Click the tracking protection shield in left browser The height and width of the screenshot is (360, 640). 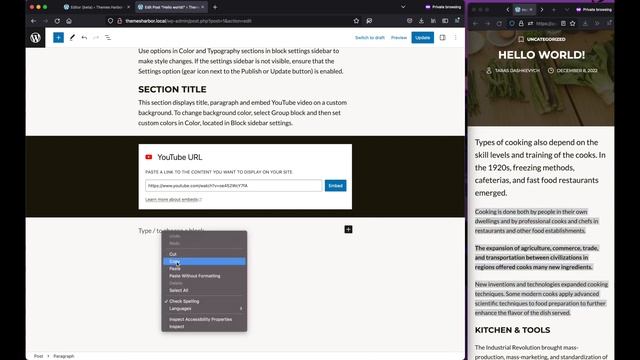[x=110, y=21]
